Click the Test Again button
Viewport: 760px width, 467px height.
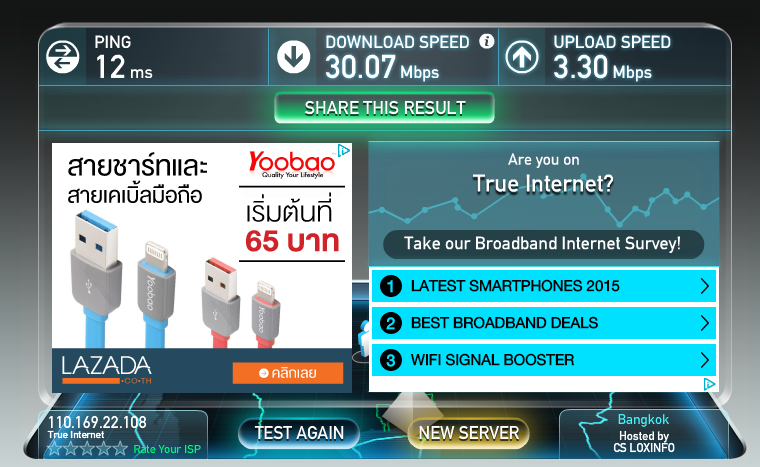pos(299,433)
